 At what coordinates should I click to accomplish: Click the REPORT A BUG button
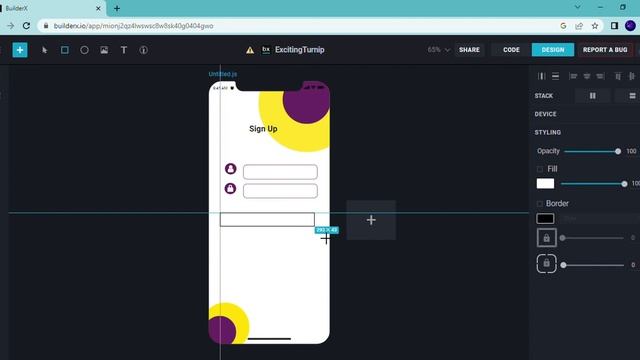coord(605,50)
